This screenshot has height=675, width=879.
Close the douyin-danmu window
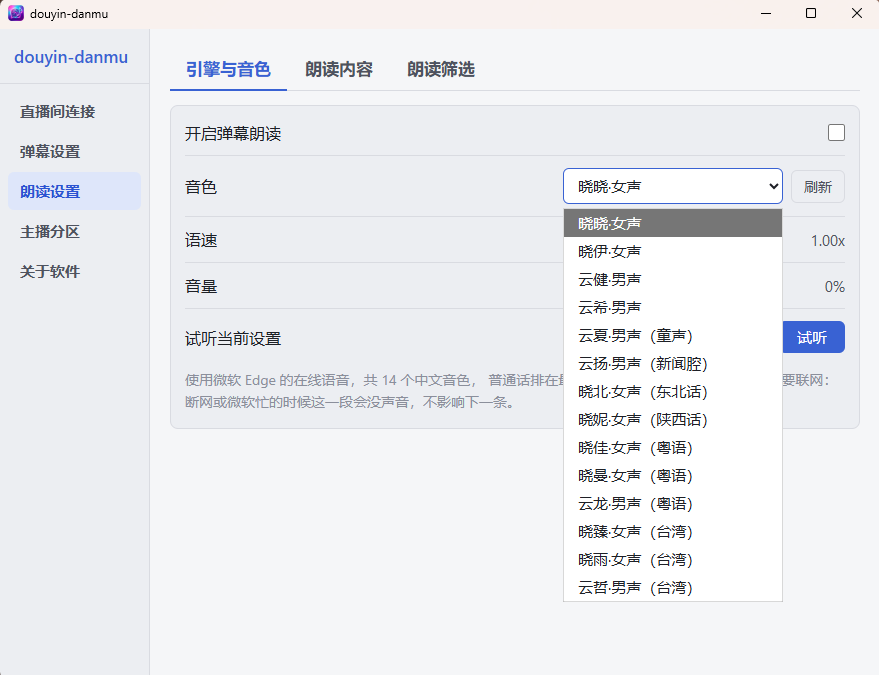857,13
